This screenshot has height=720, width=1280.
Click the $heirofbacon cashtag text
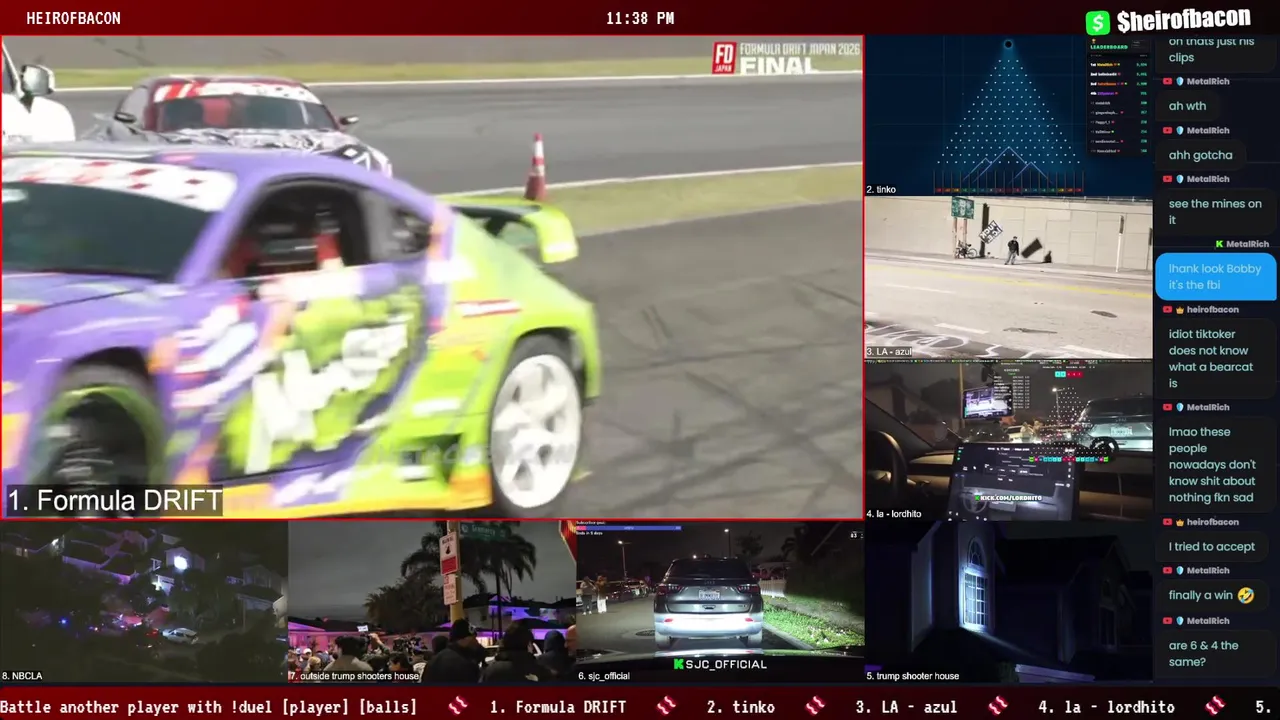coord(1183,19)
